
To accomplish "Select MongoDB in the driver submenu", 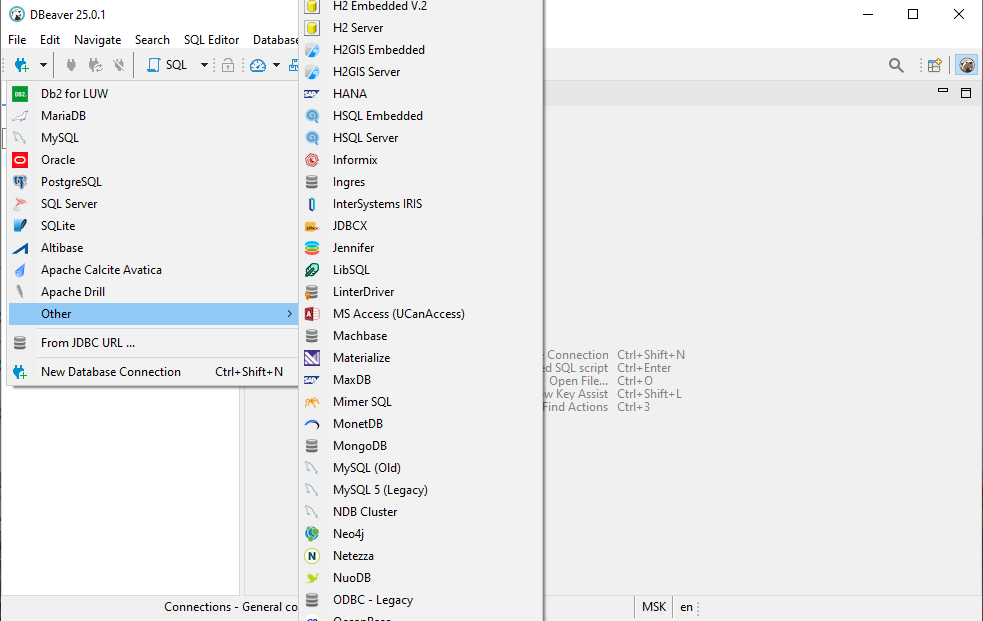I will click(359, 446).
